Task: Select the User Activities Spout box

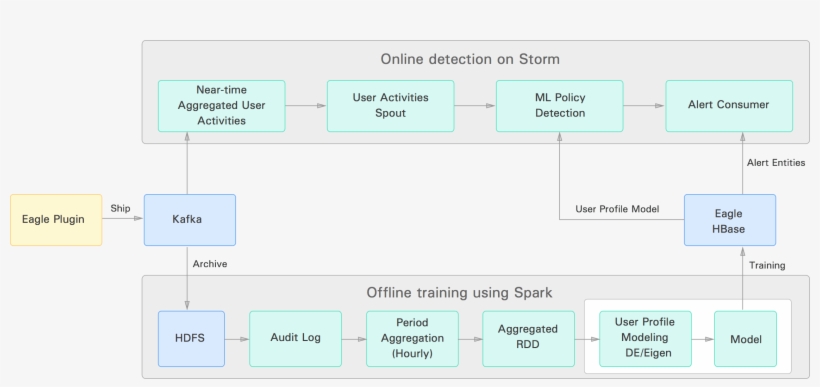Action: [x=391, y=106]
